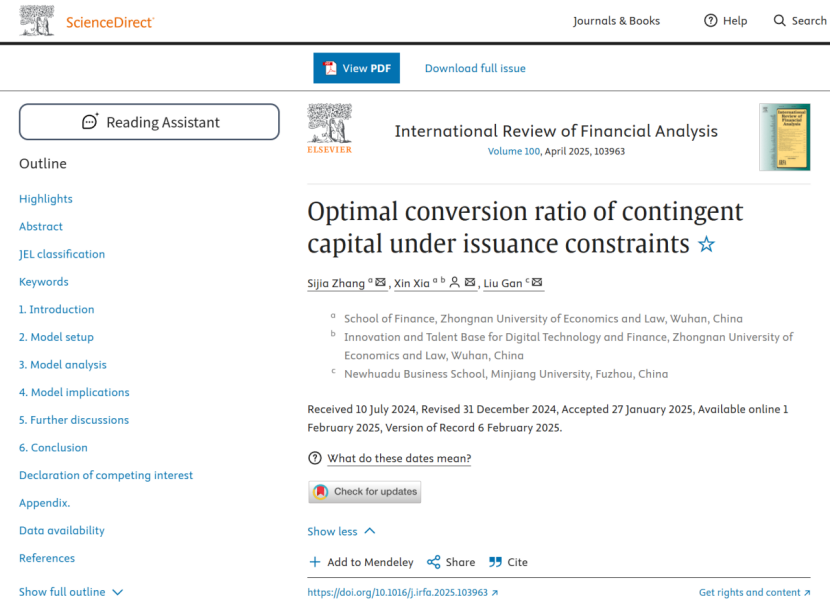
Task: Open the journal cover thumbnail
Action: 784,135
